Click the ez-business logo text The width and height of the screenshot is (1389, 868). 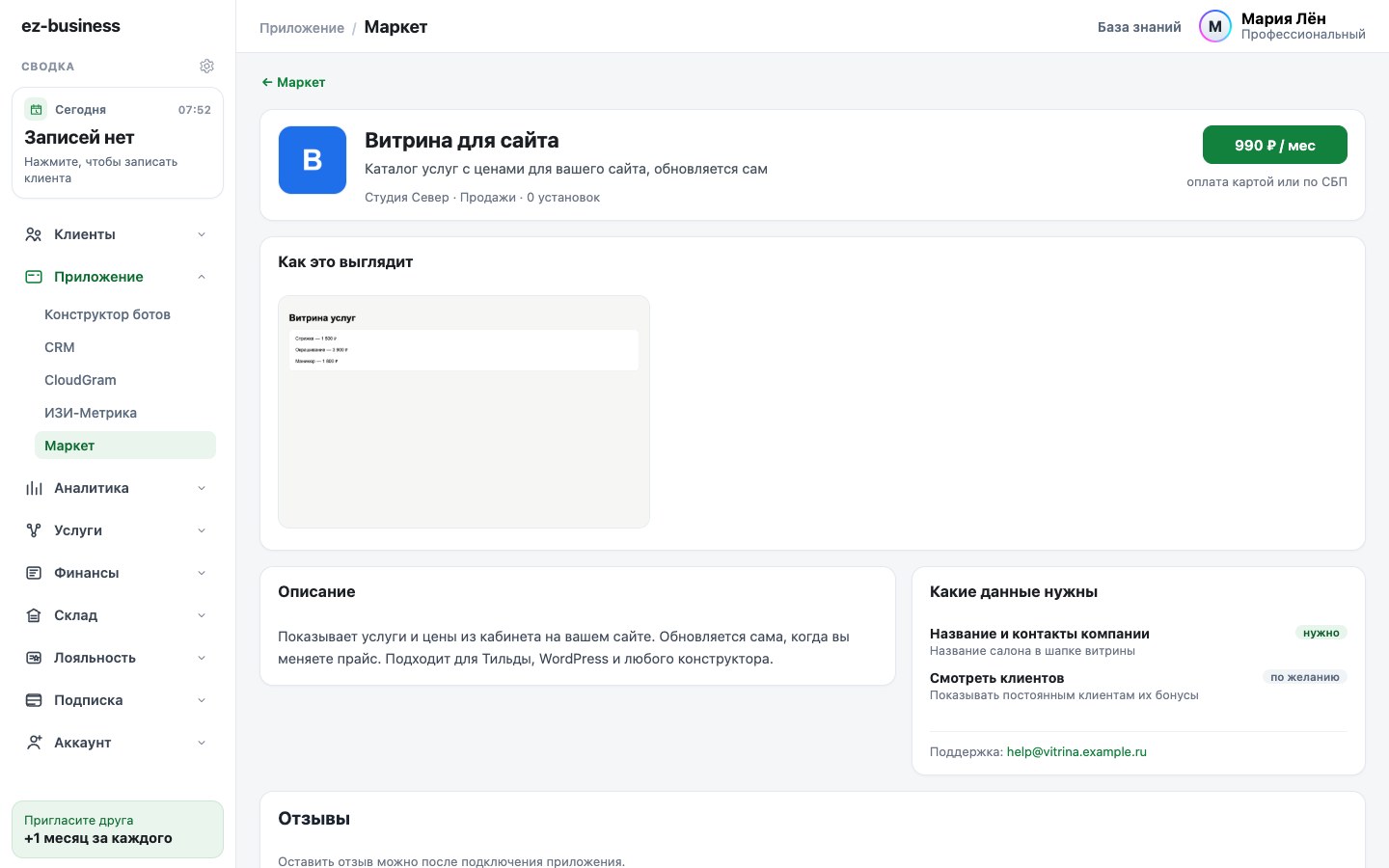click(x=71, y=26)
